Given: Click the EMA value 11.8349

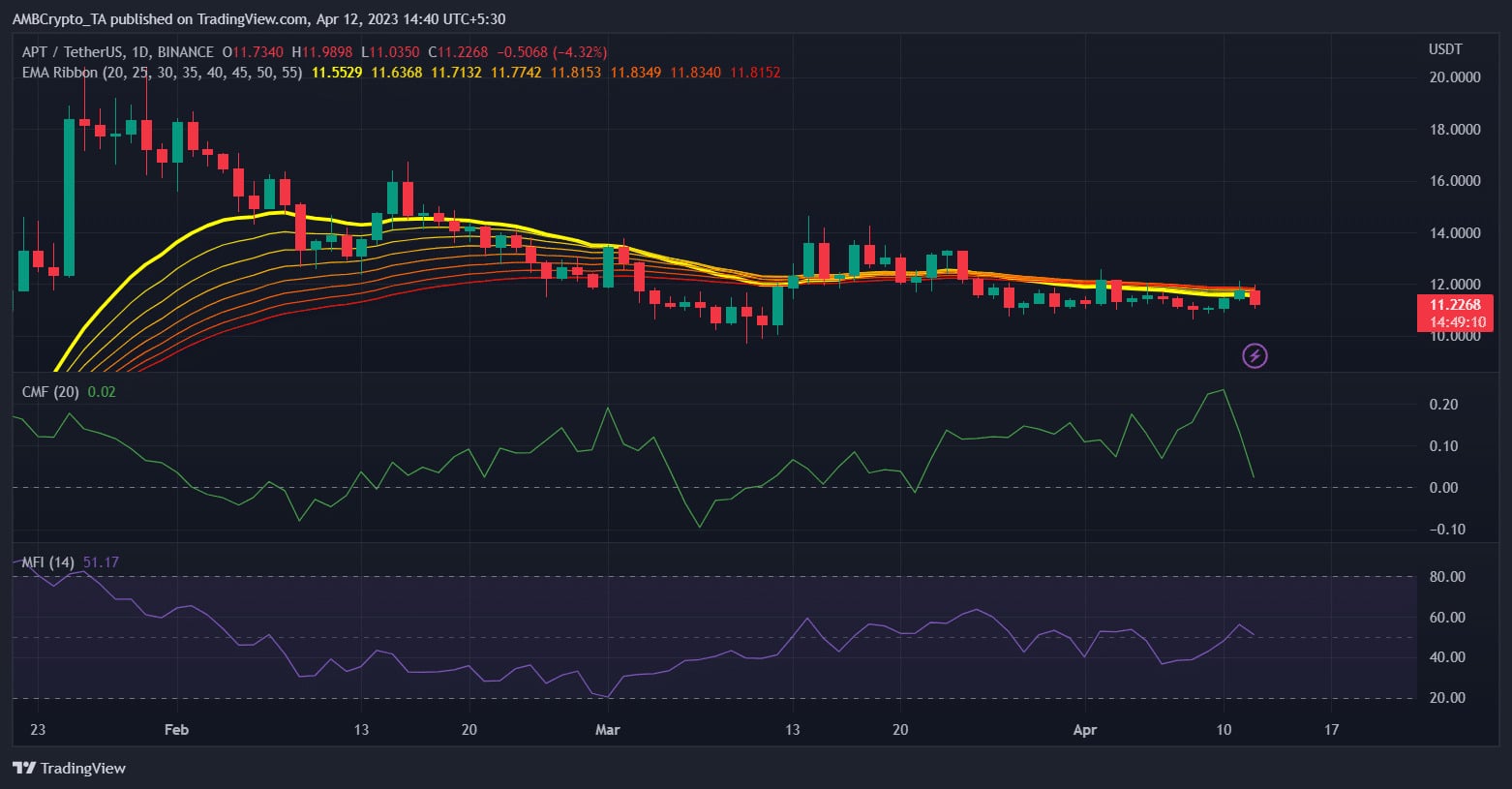Looking at the screenshot, I should click(x=636, y=73).
